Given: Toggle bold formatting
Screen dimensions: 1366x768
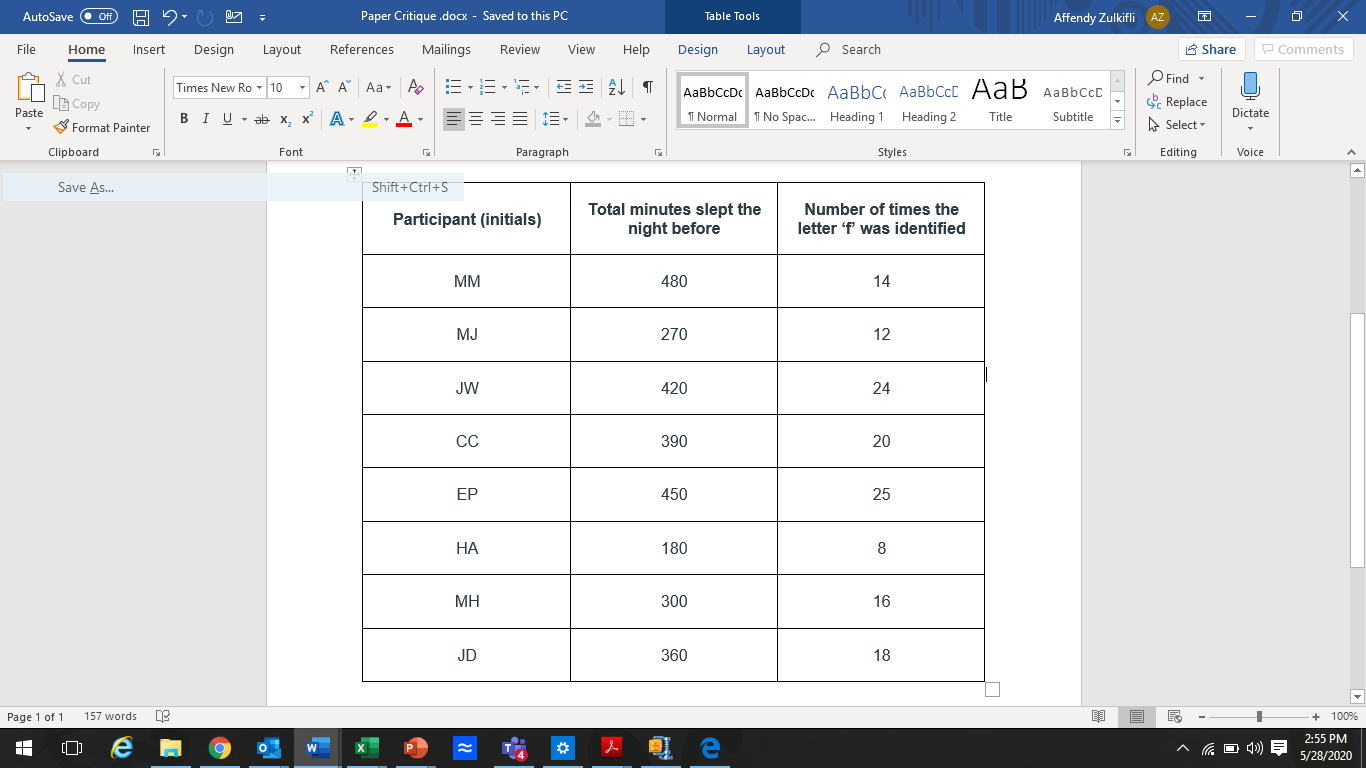Looking at the screenshot, I should tap(184, 119).
